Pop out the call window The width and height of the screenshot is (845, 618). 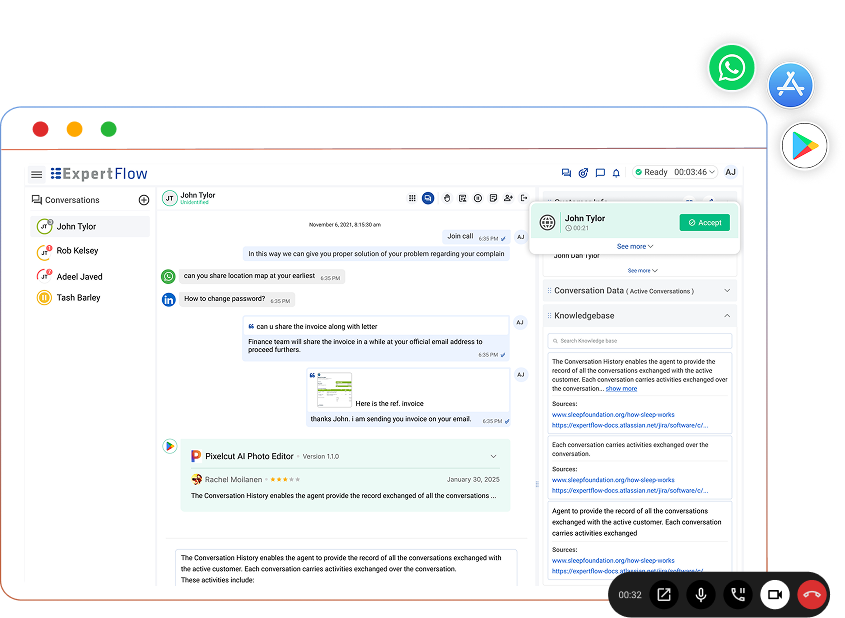(663, 595)
